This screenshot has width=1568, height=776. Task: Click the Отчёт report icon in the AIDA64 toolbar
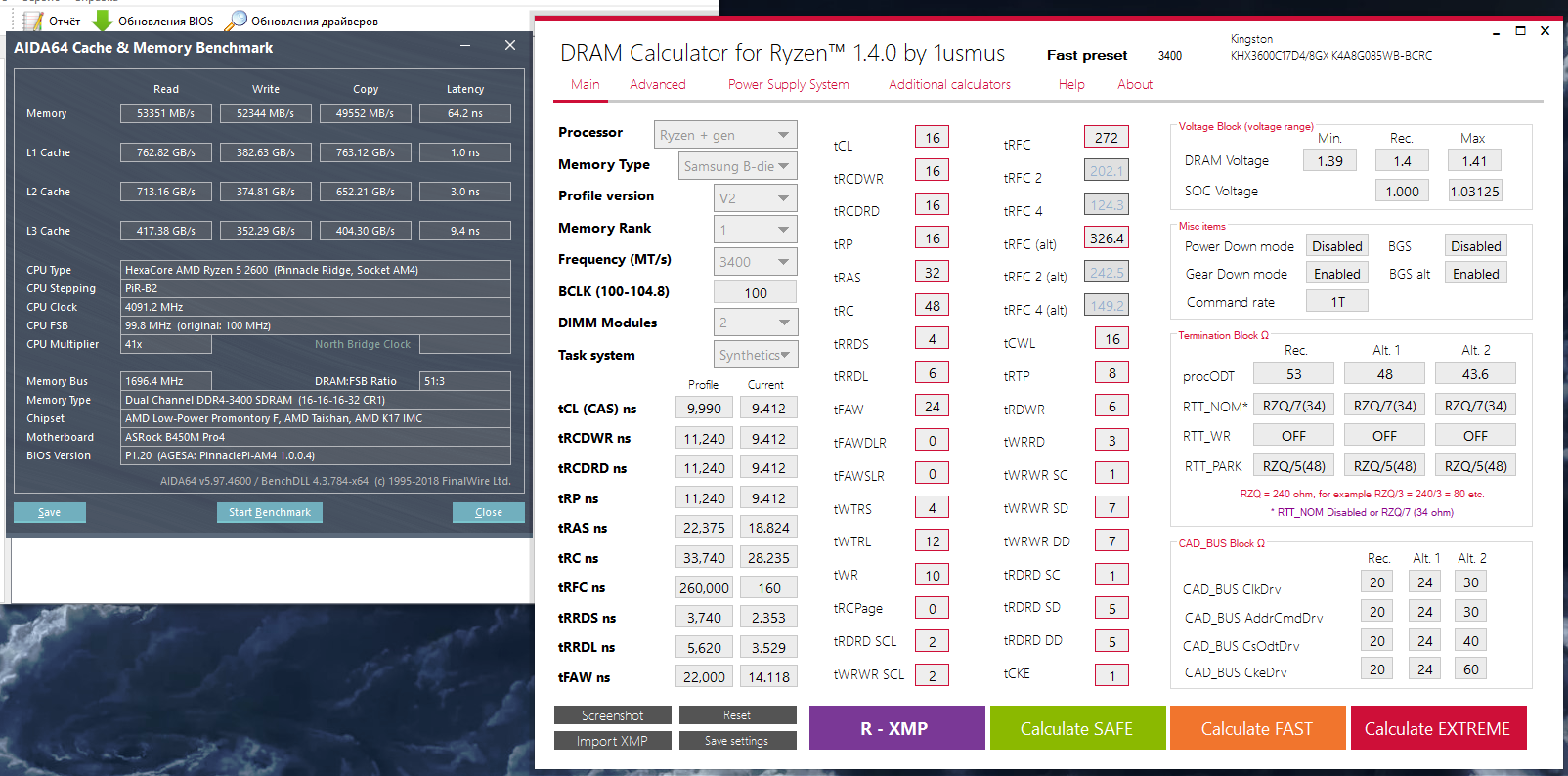coord(32,21)
